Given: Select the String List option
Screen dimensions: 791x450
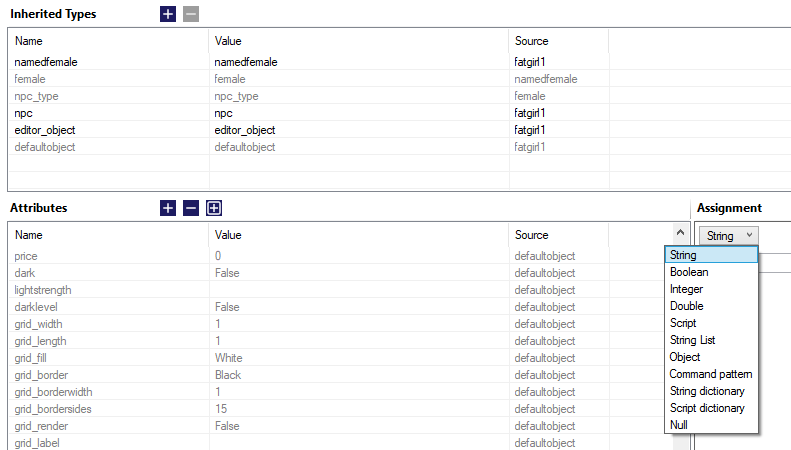Looking at the screenshot, I should [x=692, y=340].
